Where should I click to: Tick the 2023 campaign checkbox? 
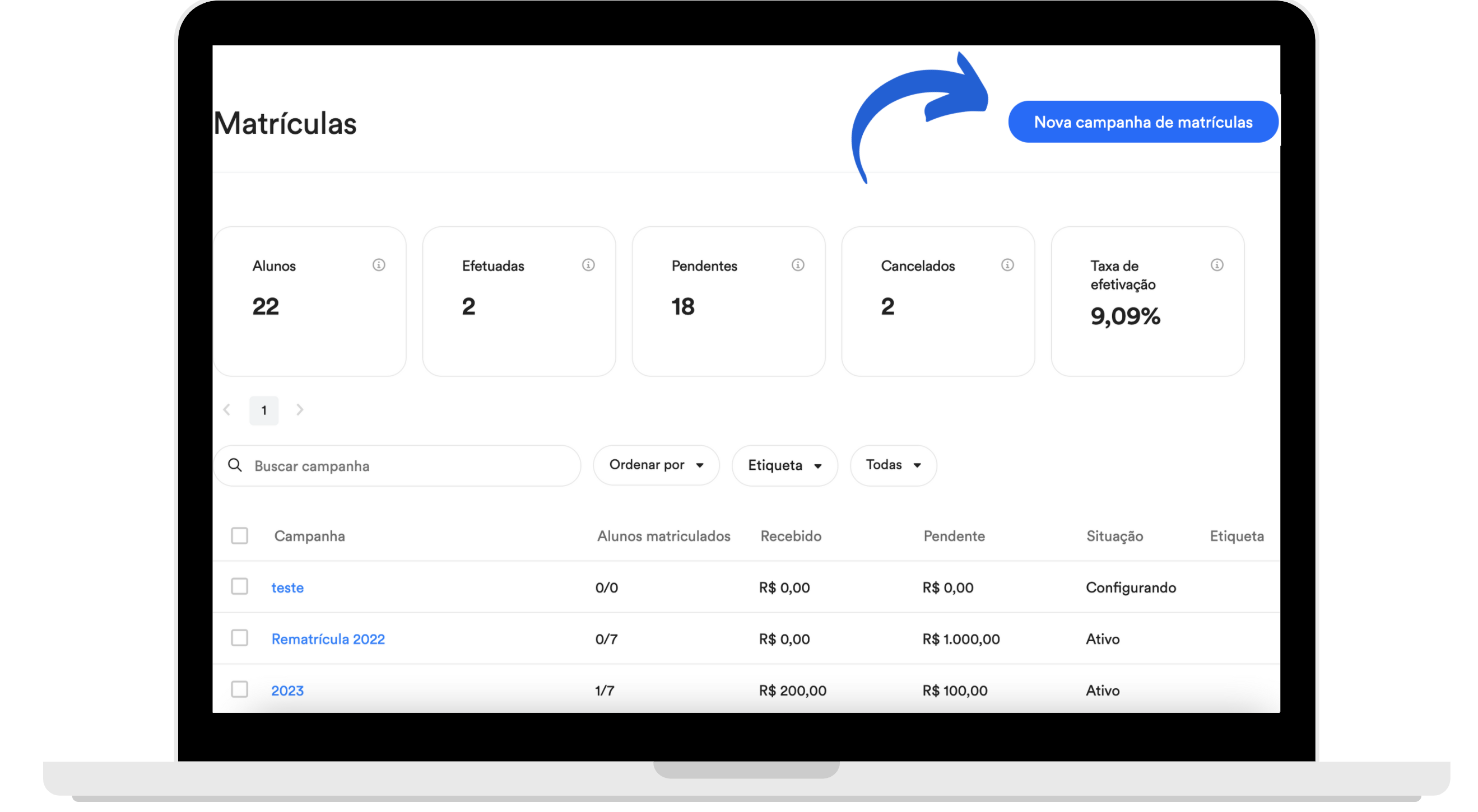[x=239, y=689]
